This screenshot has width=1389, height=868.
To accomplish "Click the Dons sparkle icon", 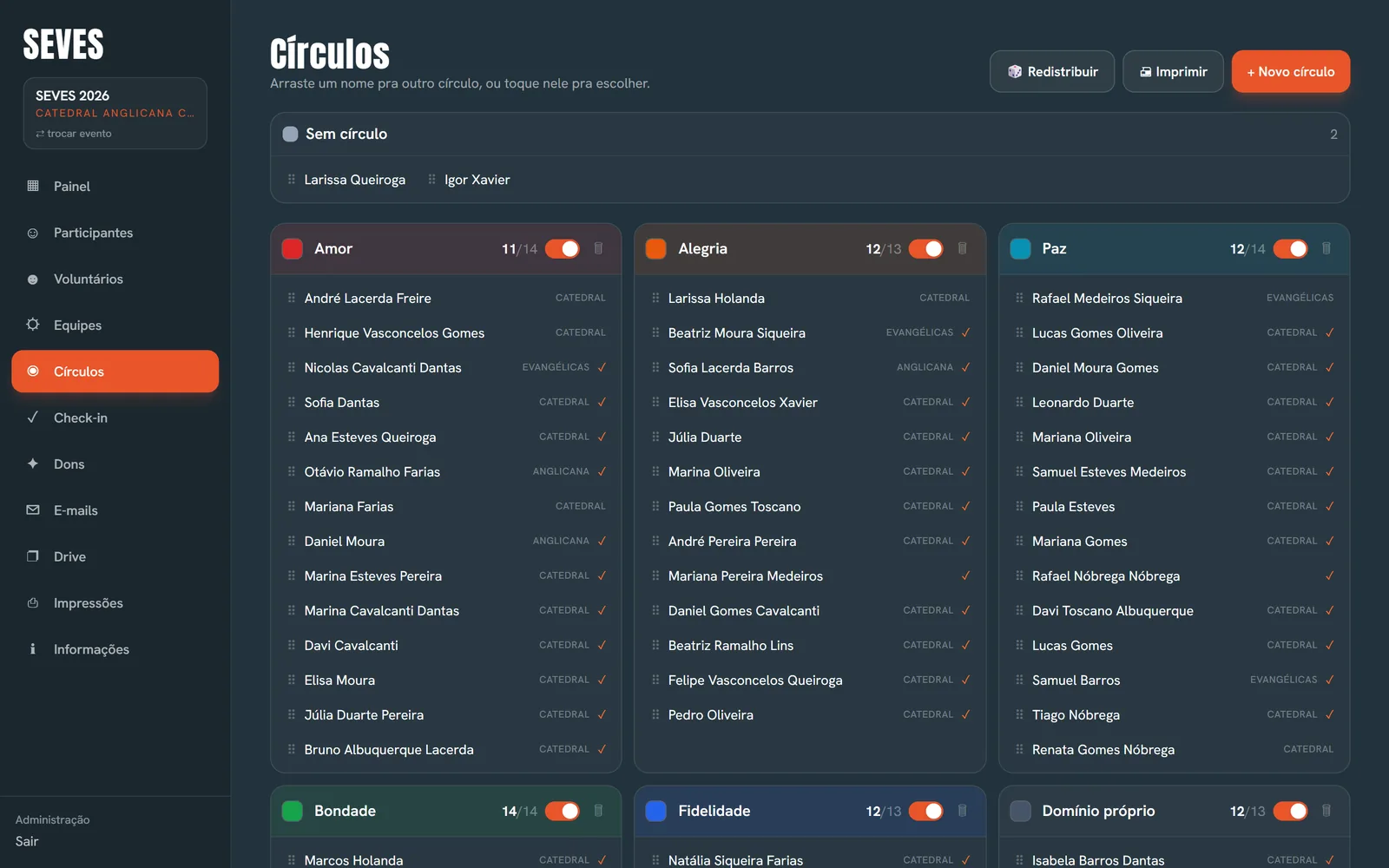I will tap(33, 464).
